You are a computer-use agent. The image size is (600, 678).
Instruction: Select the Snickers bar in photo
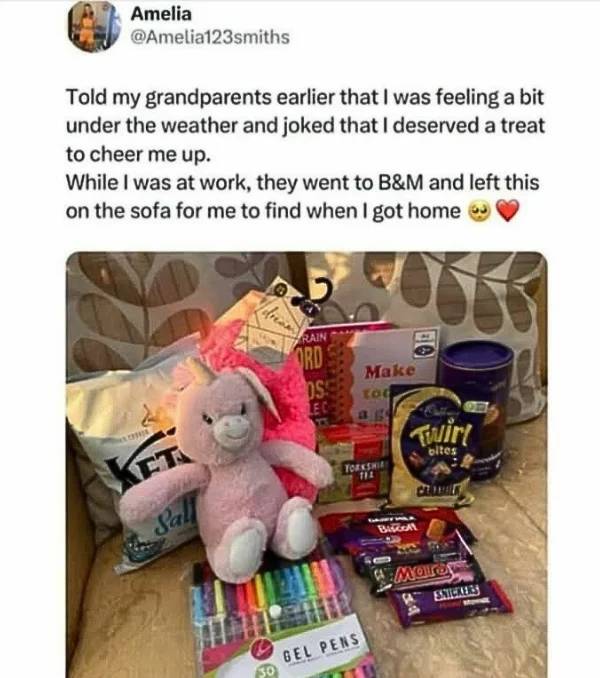452,602
